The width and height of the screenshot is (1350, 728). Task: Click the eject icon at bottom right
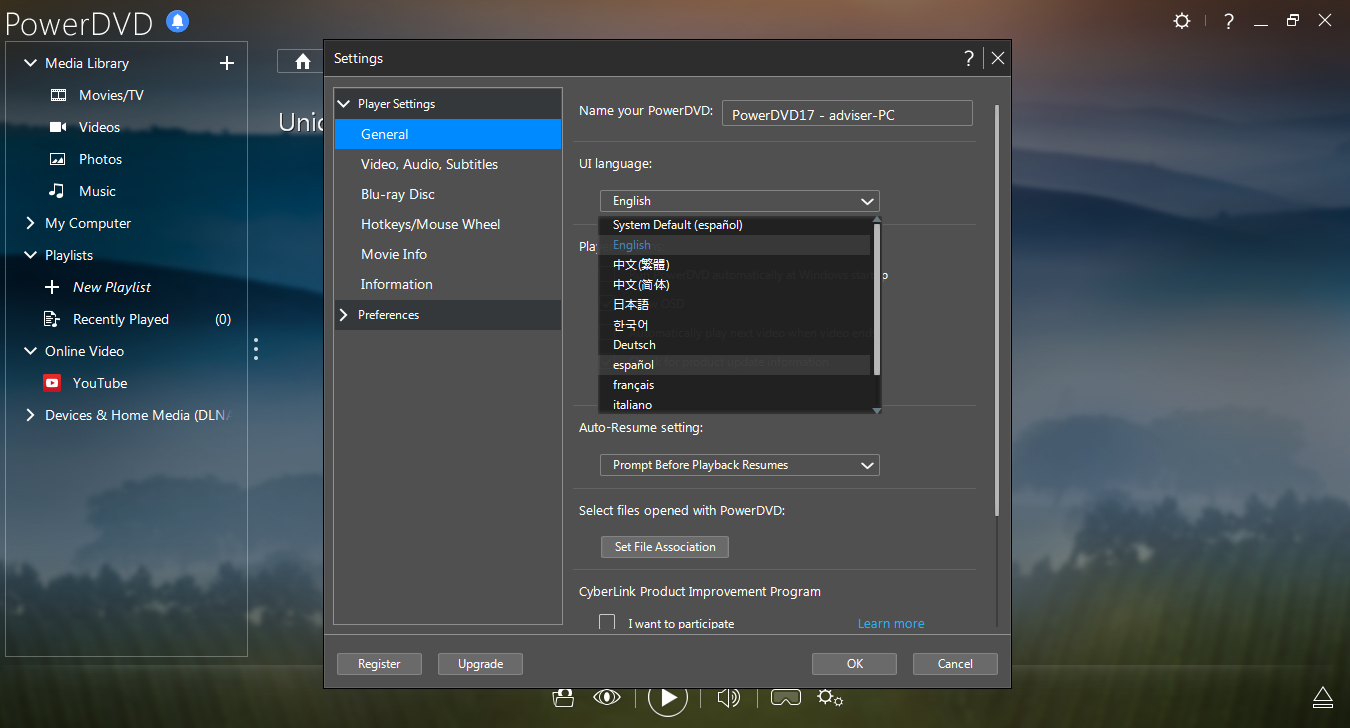[1323, 696]
